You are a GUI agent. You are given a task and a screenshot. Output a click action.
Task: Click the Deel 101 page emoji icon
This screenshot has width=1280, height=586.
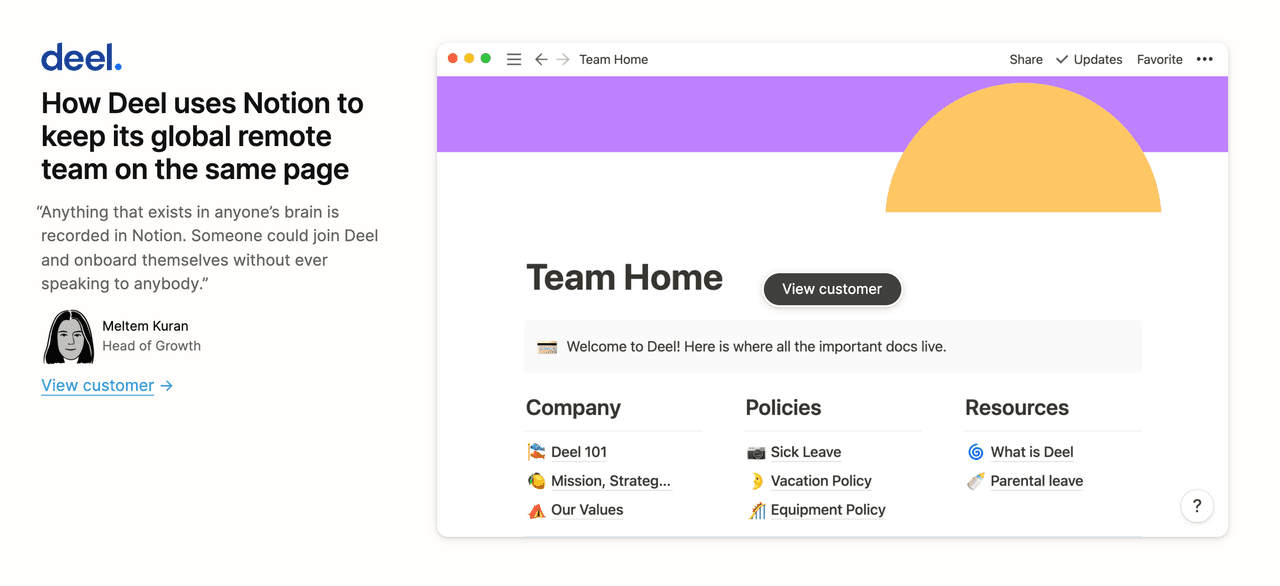tap(537, 452)
